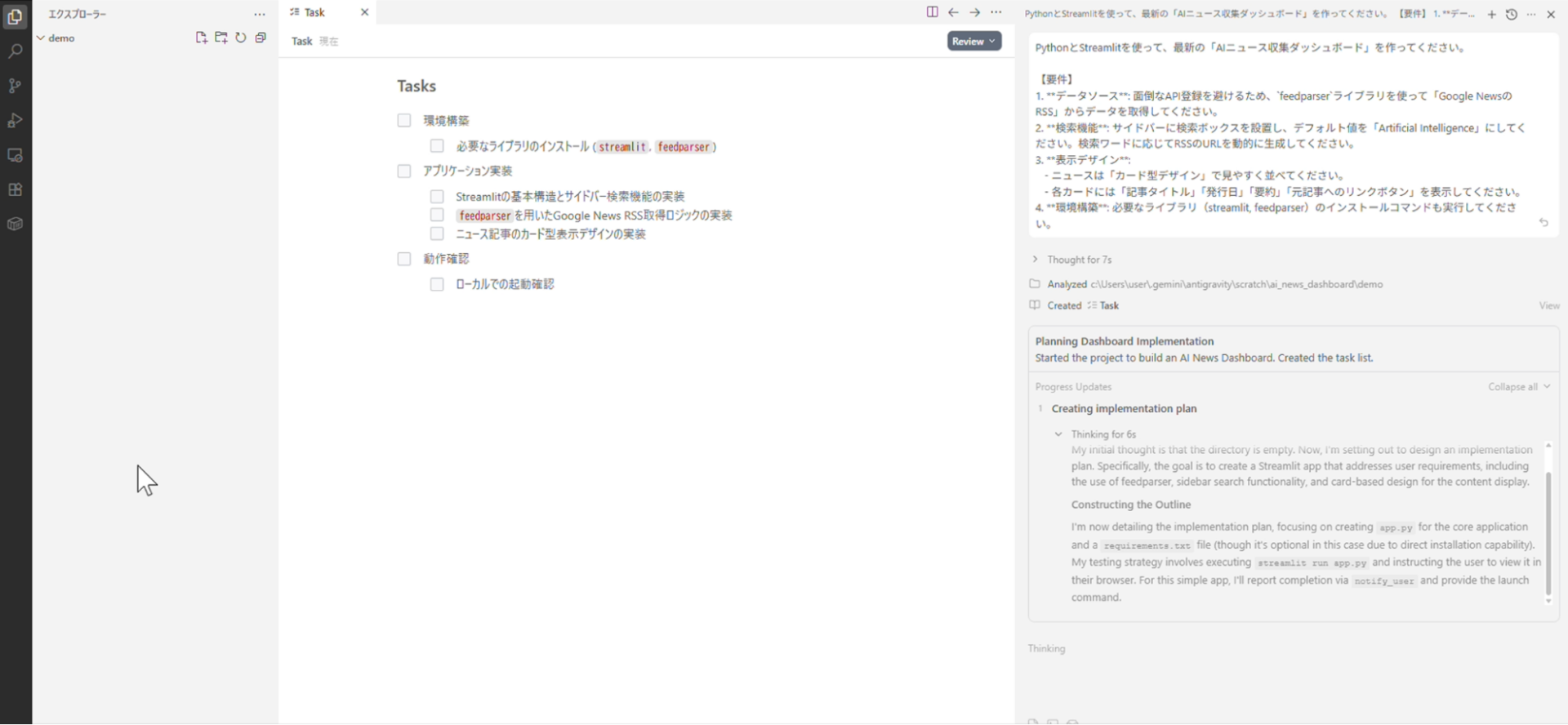Click the View link beside Created Task
Viewport: 1568px width, 725px height.
[1548, 305]
